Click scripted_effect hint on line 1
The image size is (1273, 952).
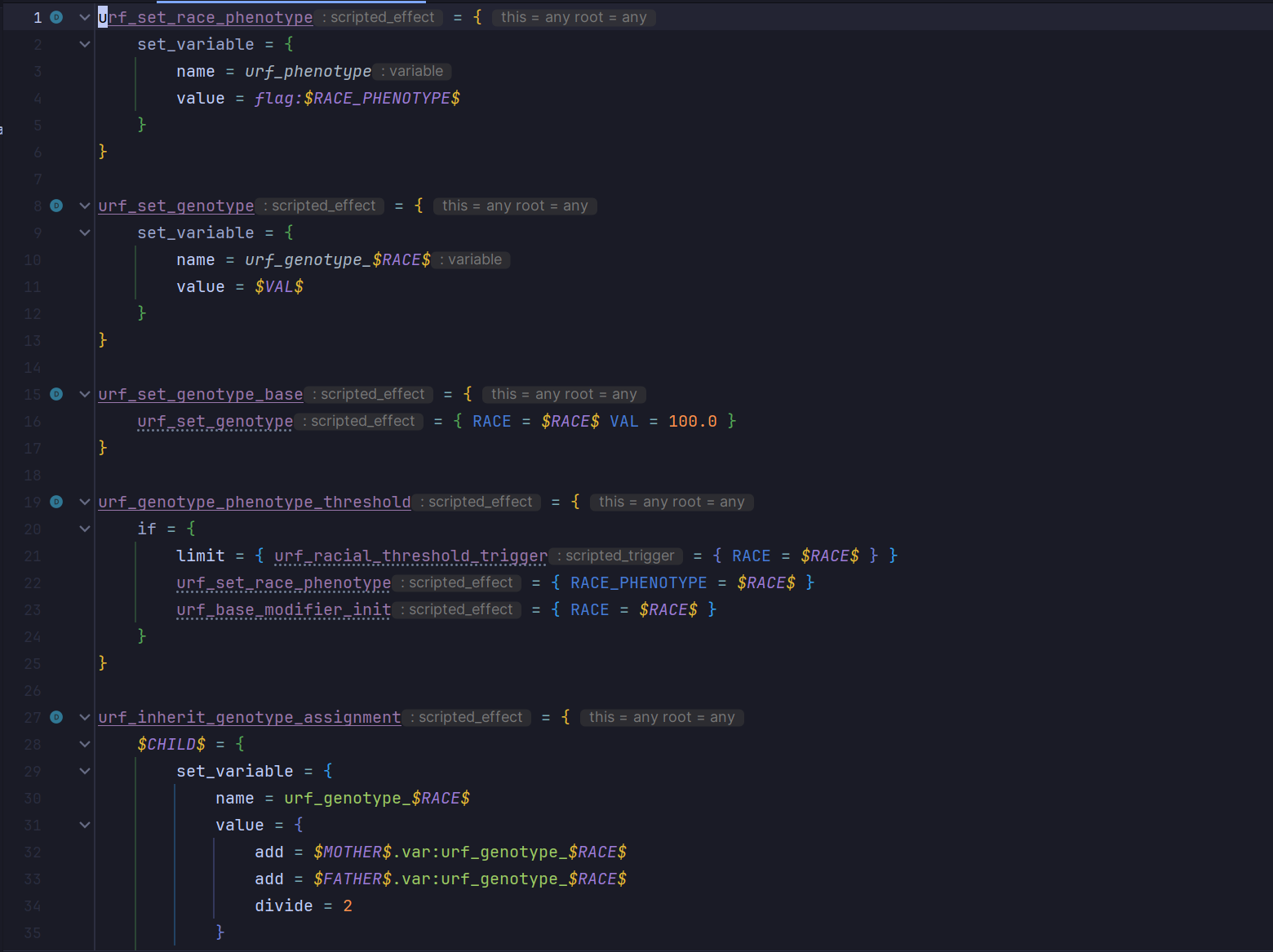378,17
